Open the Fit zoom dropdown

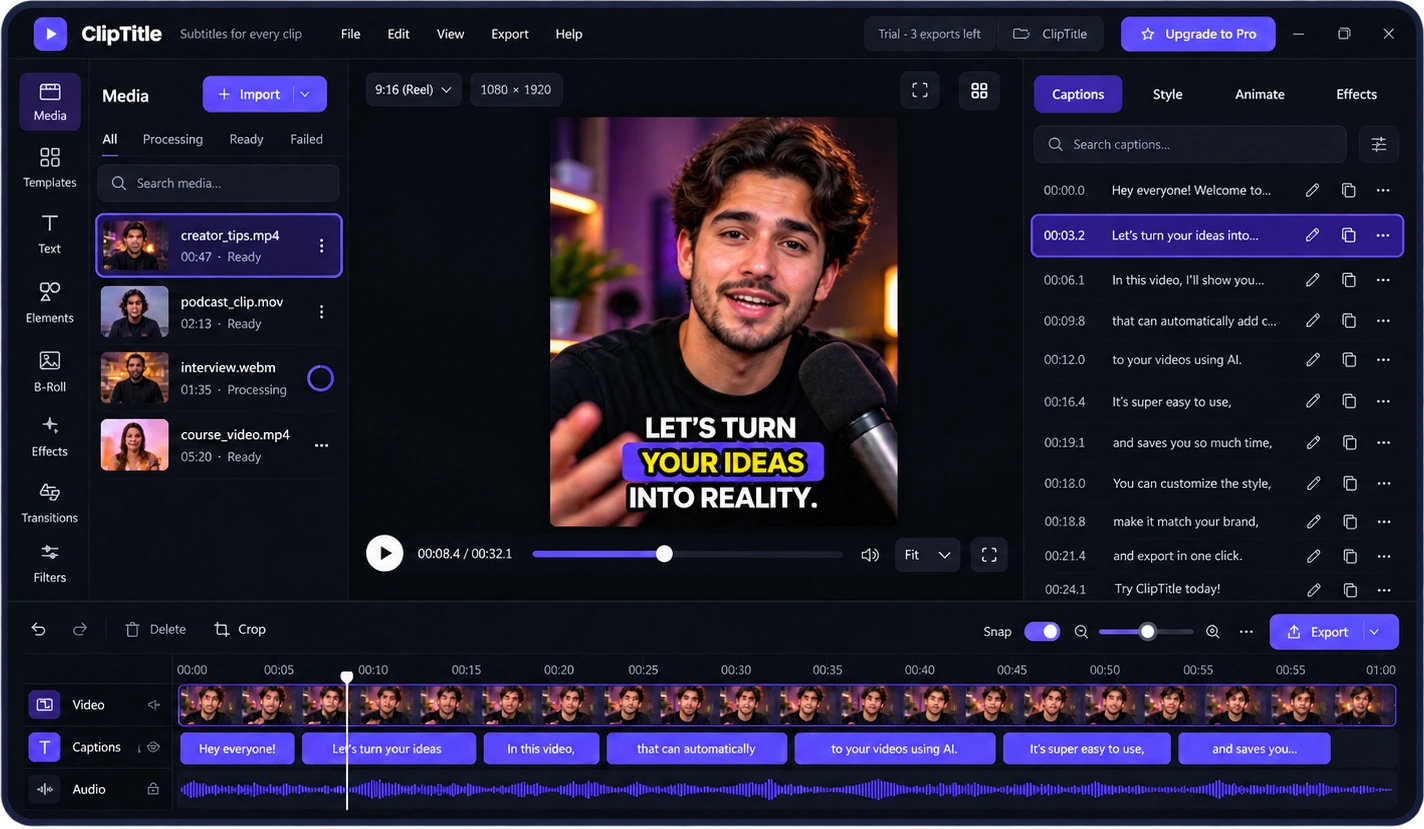(x=927, y=554)
